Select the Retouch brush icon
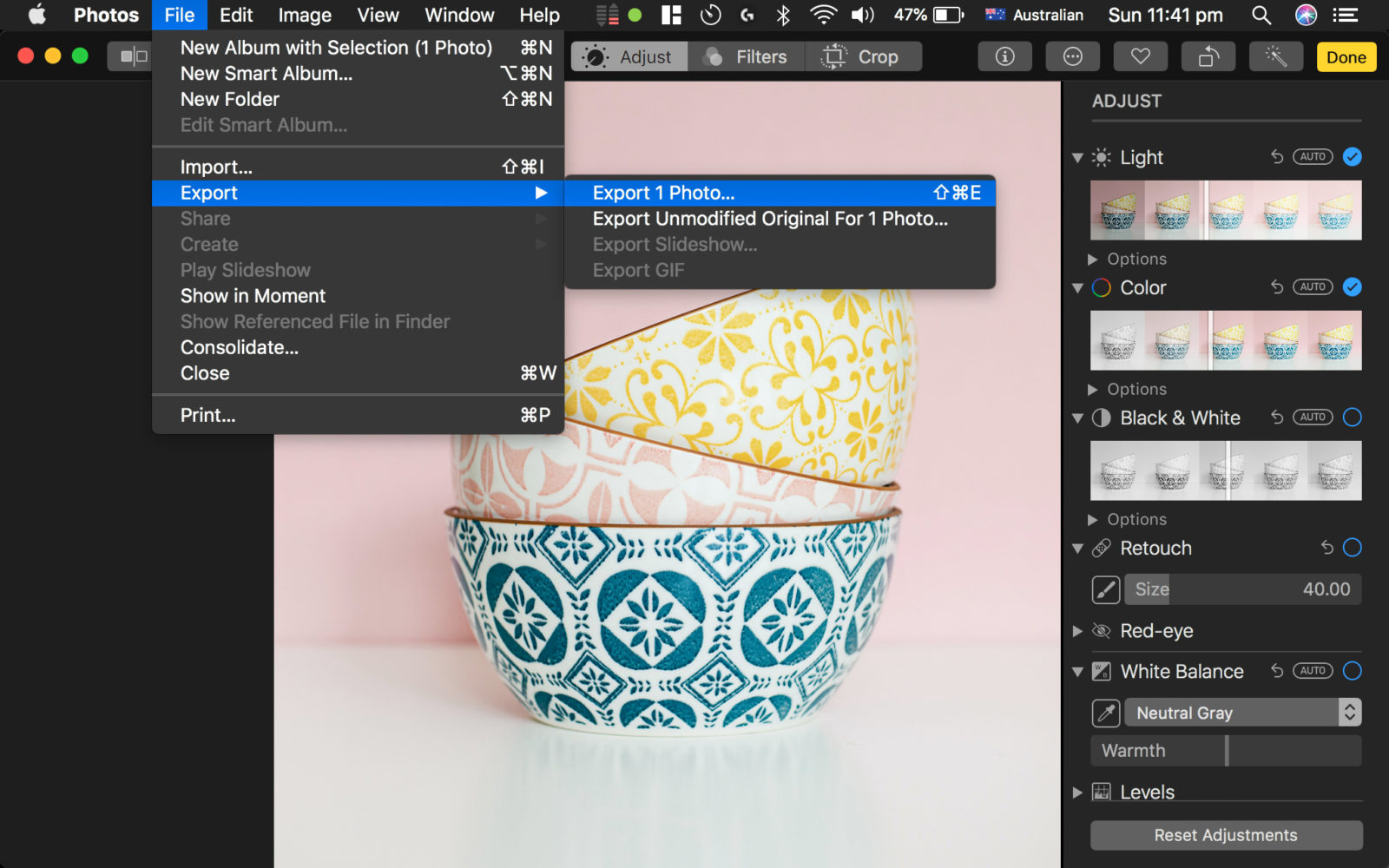The height and width of the screenshot is (868, 1389). point(1104,589)
